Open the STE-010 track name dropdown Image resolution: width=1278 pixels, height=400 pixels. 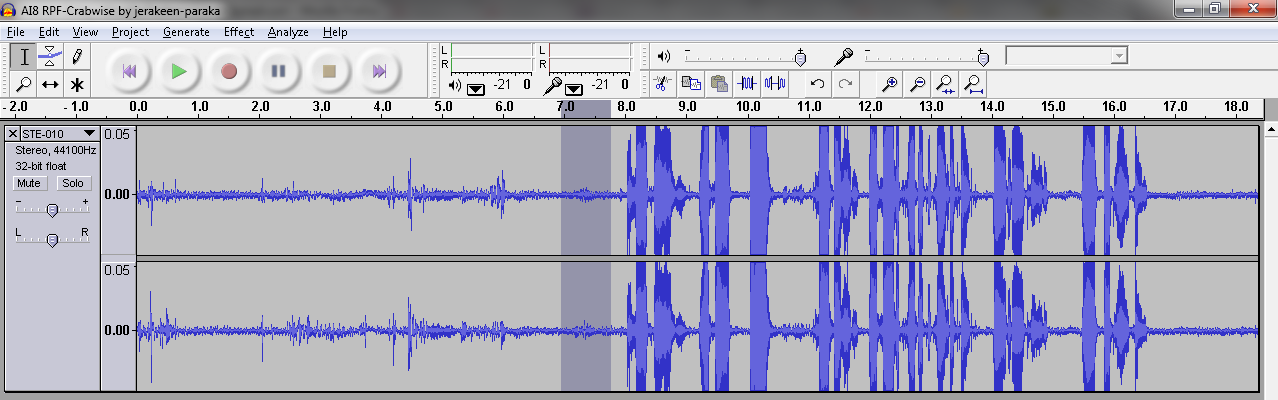tap(89, 133)
